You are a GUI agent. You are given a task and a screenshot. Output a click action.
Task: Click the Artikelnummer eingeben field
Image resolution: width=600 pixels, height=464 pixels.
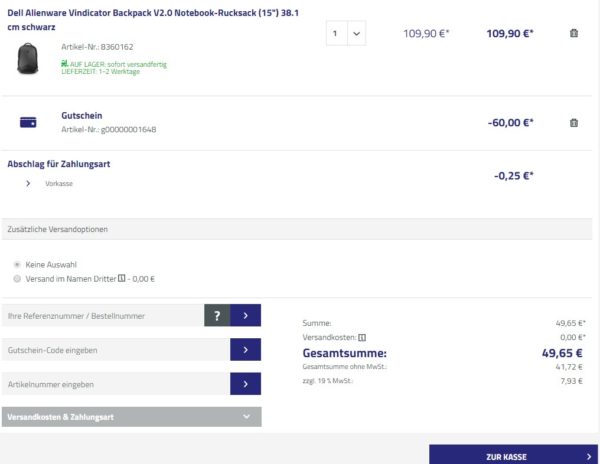coord(115,383)
